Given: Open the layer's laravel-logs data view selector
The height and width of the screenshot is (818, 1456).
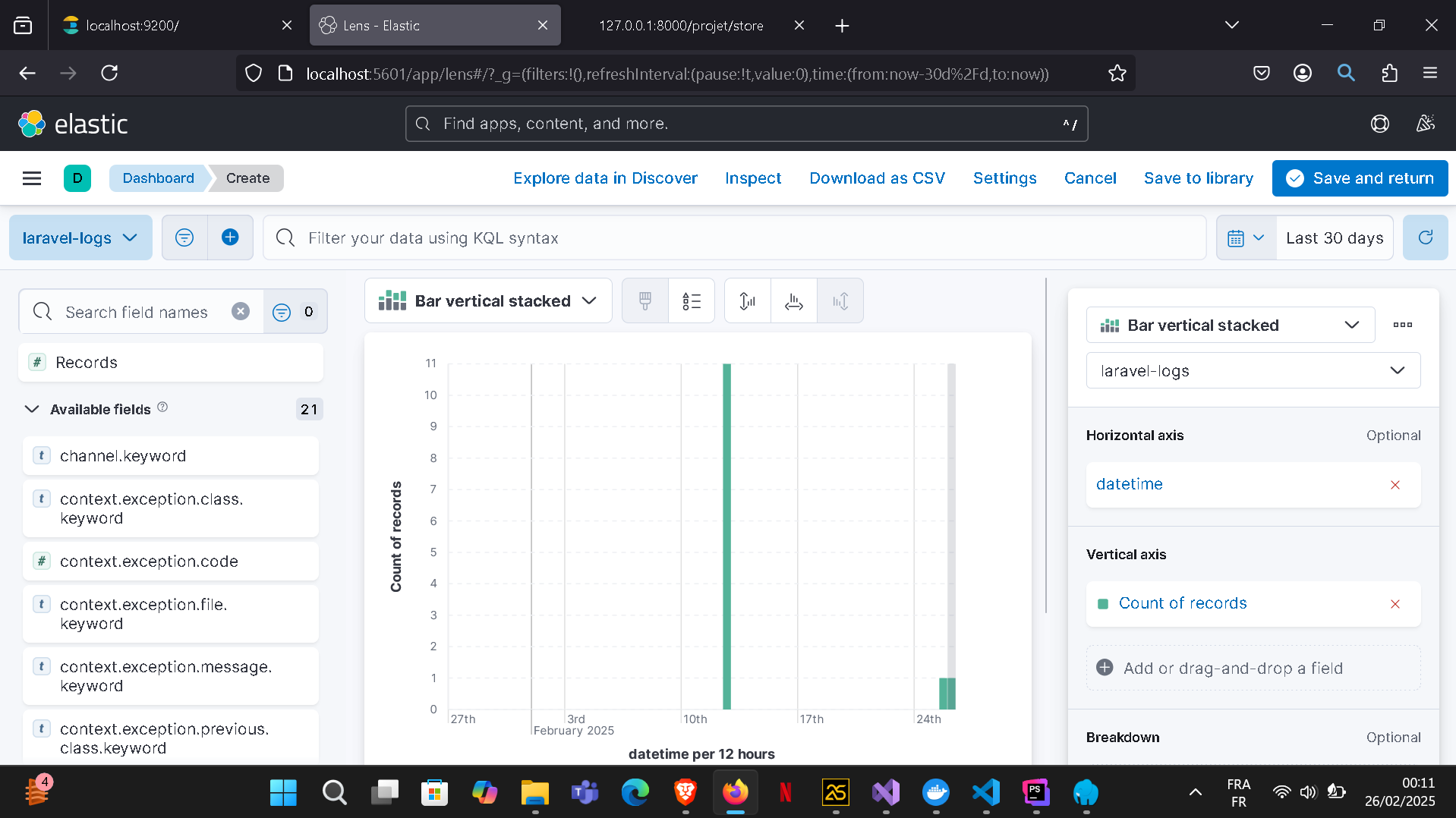Looking at the screenshot, I should 1253,370.
